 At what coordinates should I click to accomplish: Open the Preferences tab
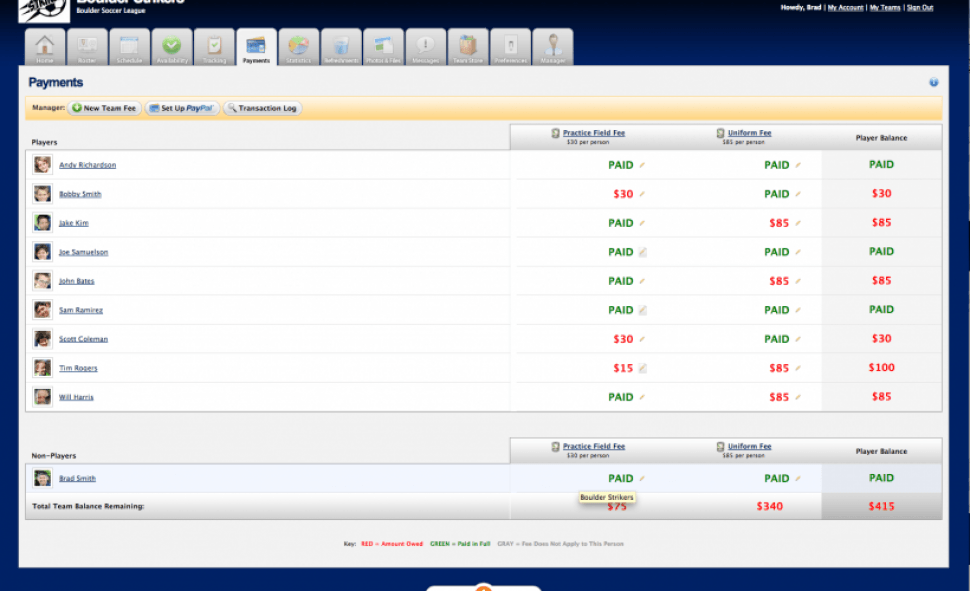click(510, 45)
